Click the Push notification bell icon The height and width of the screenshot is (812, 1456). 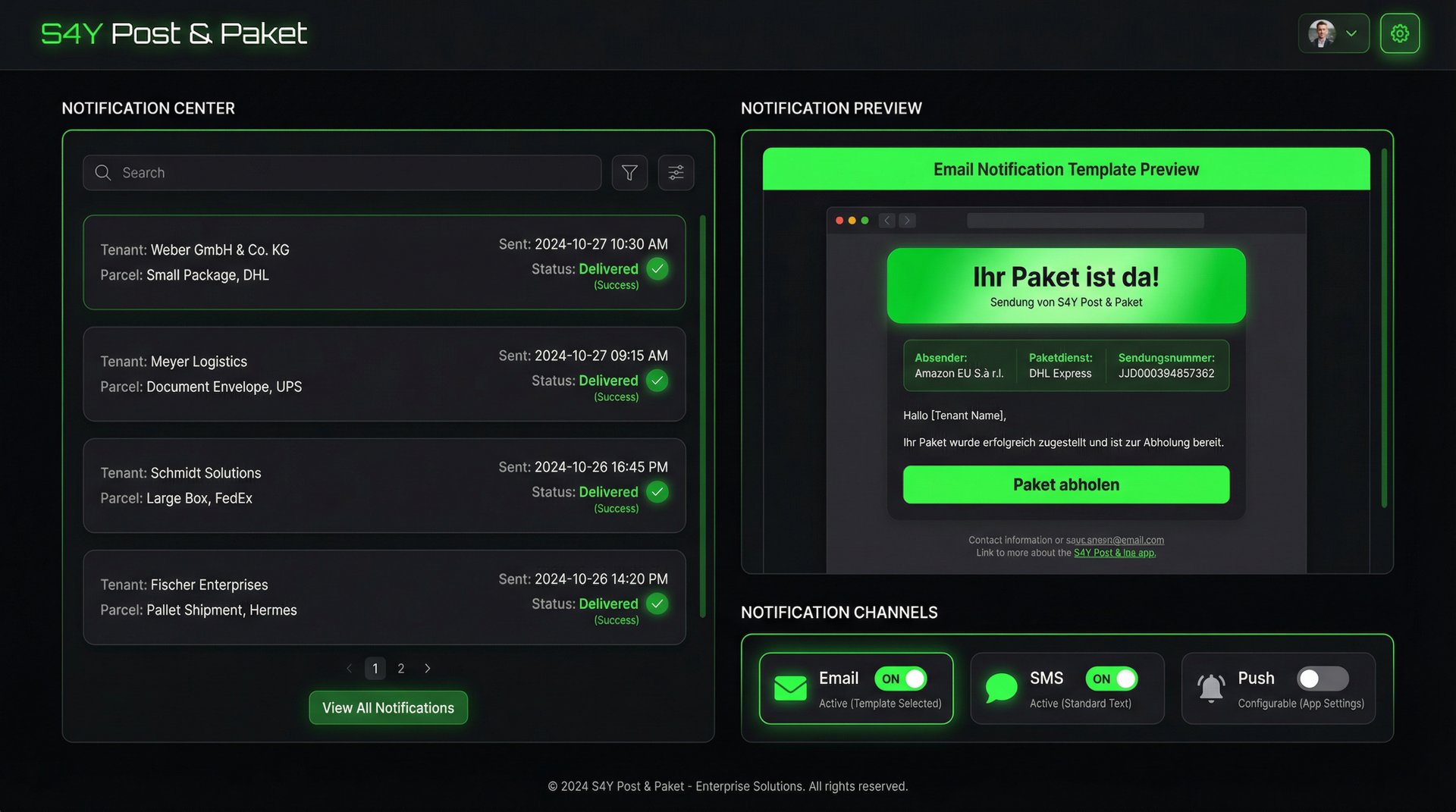pyautogui.click(x=1210, y=688)
